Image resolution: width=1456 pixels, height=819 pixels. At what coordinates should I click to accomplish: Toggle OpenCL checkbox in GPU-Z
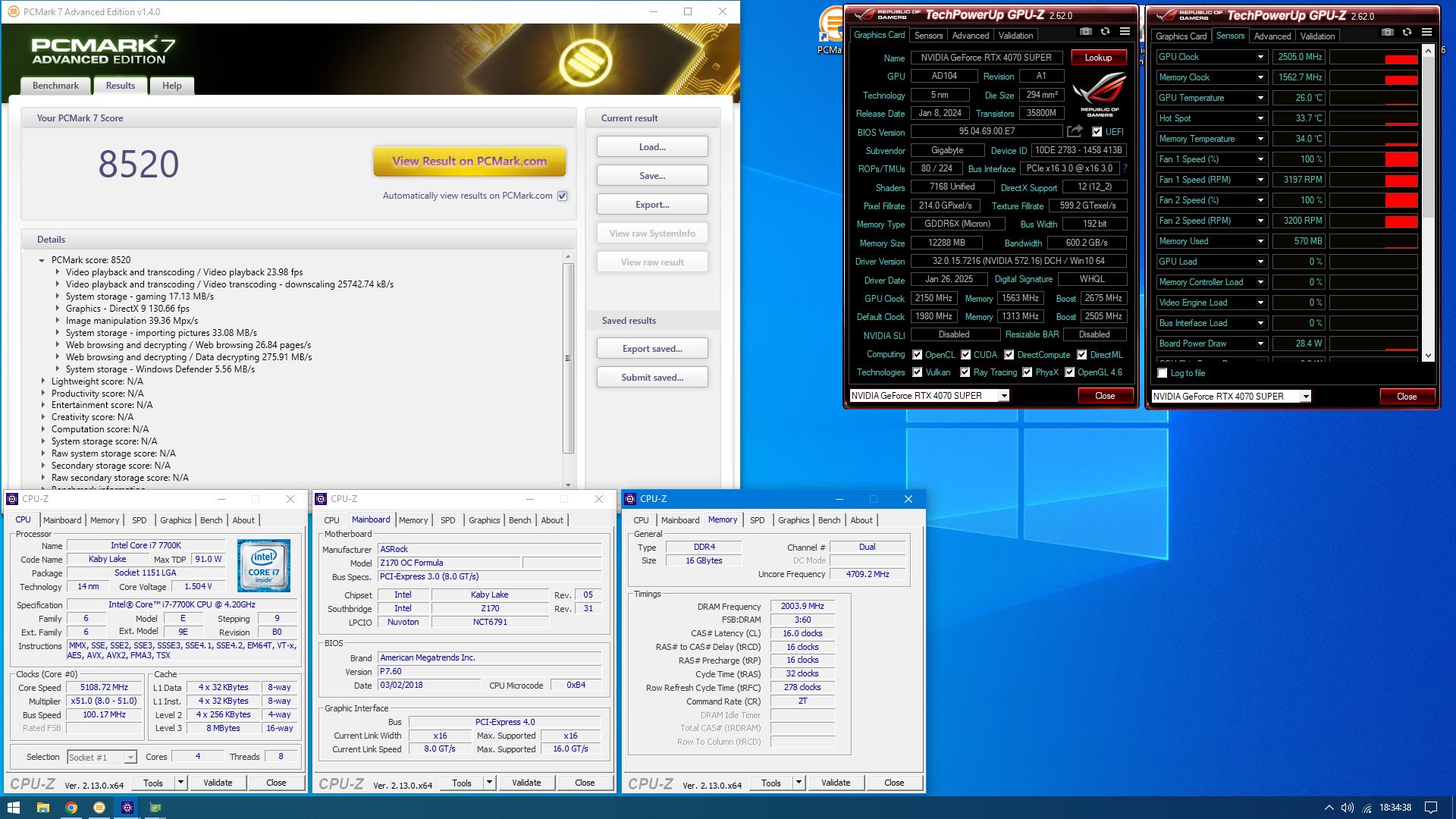918,354
